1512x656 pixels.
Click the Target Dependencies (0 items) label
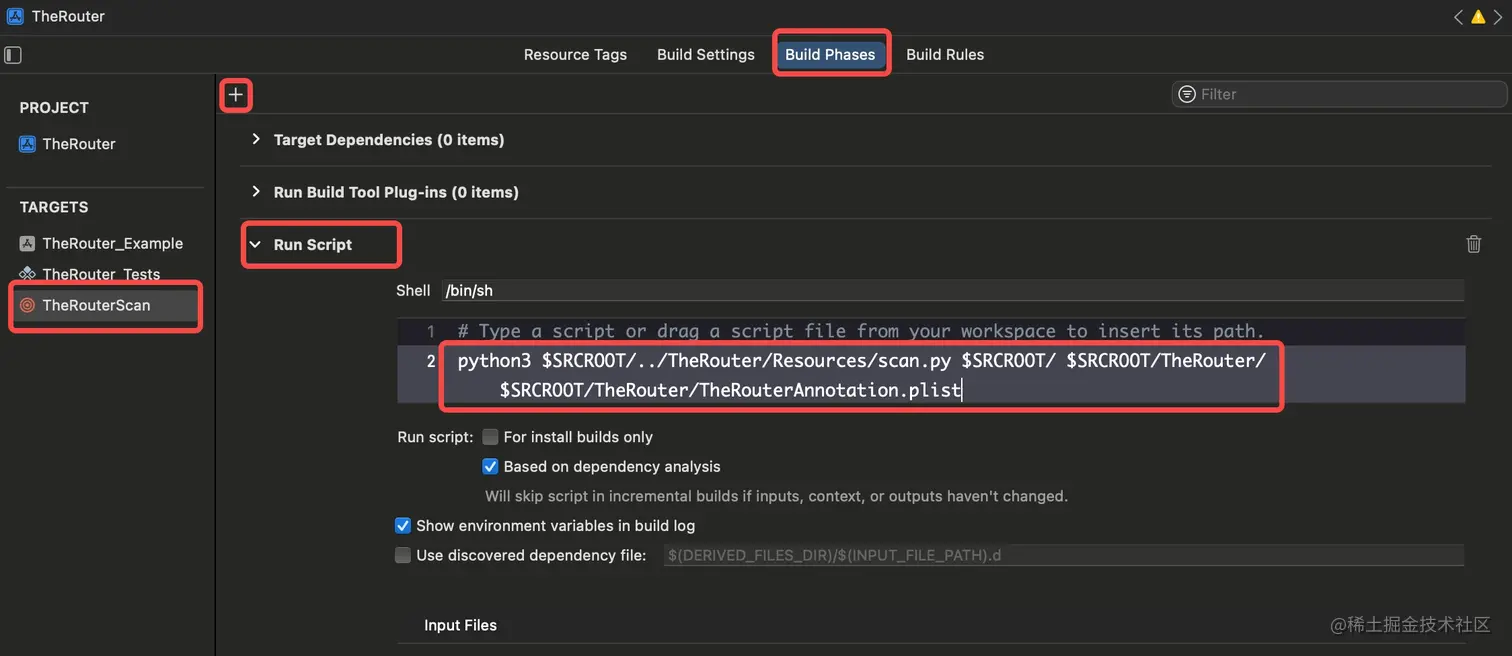(389, 140)
